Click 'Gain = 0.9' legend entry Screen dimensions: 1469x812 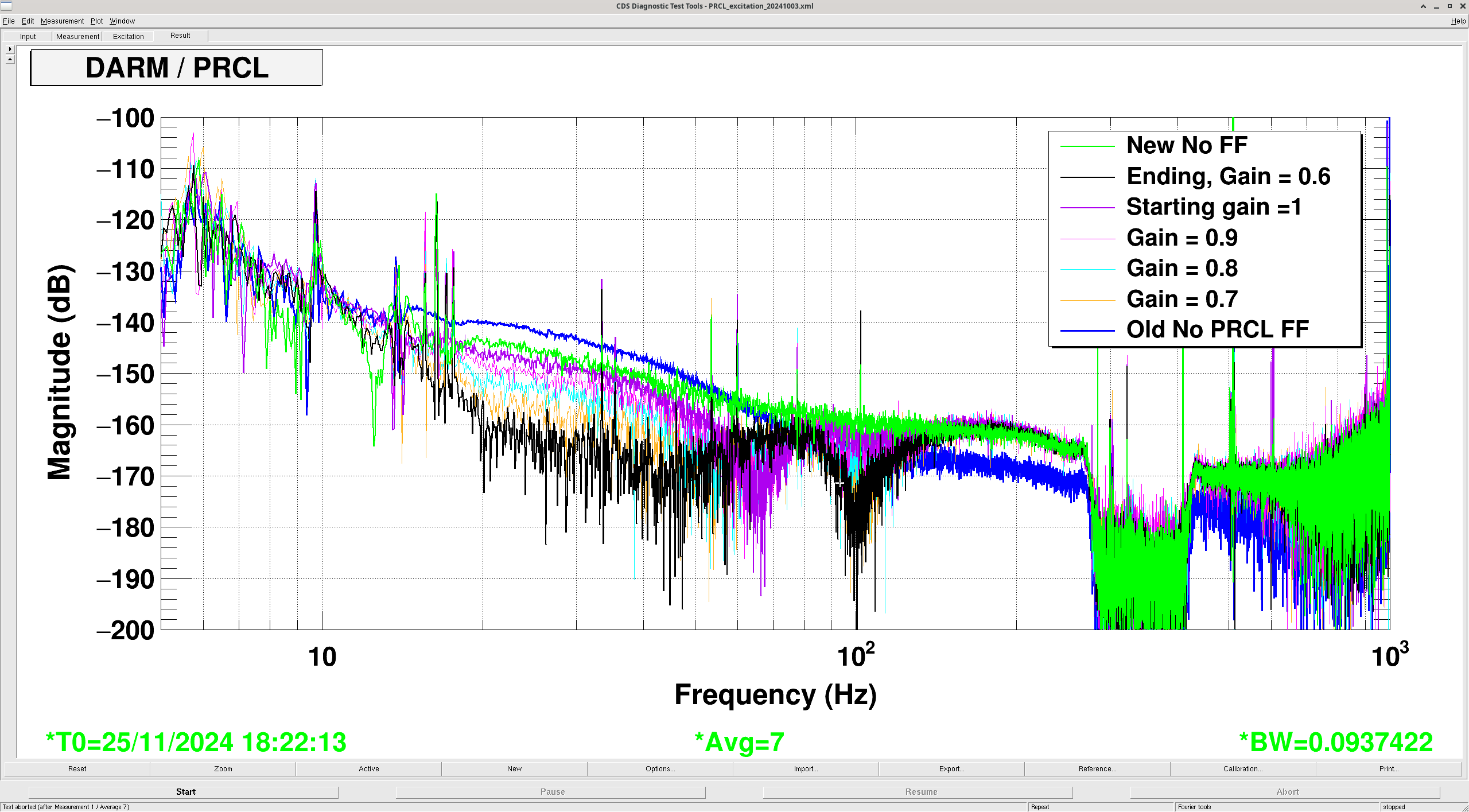pyautogui.click(x=1182, y=238)
